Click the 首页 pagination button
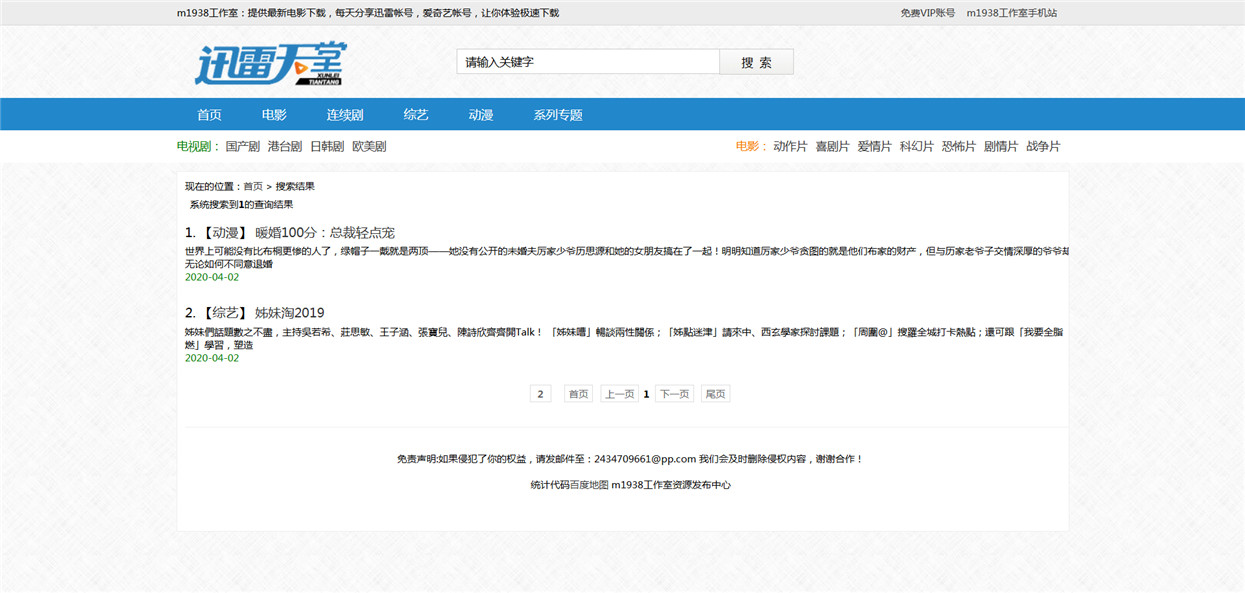1245x593 pixels. point(578,394)
